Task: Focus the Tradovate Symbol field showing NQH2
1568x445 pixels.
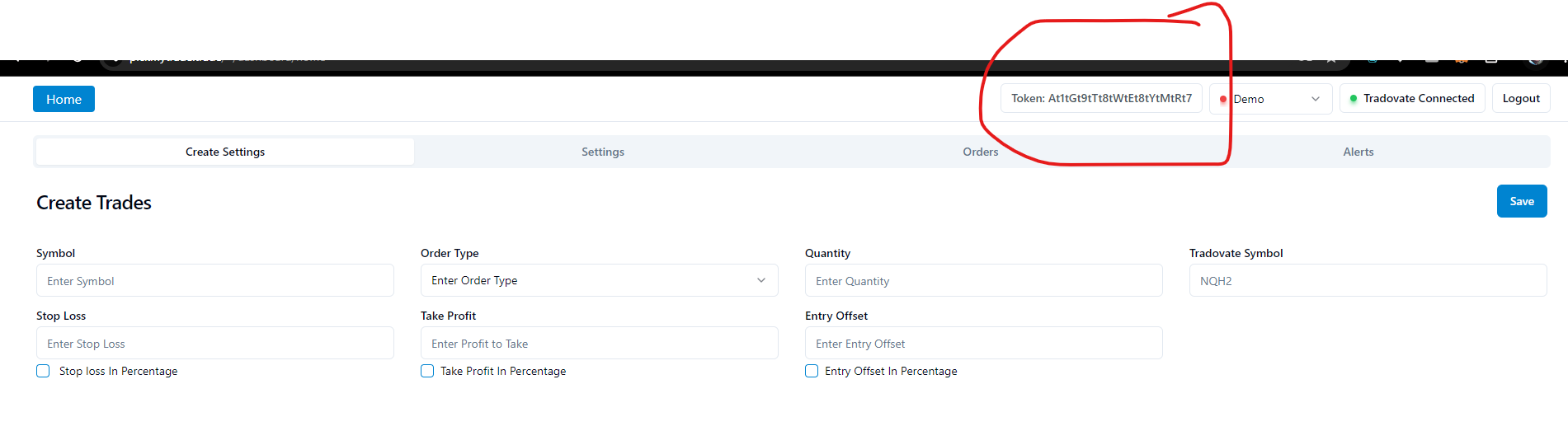Action: point(1368,280)
